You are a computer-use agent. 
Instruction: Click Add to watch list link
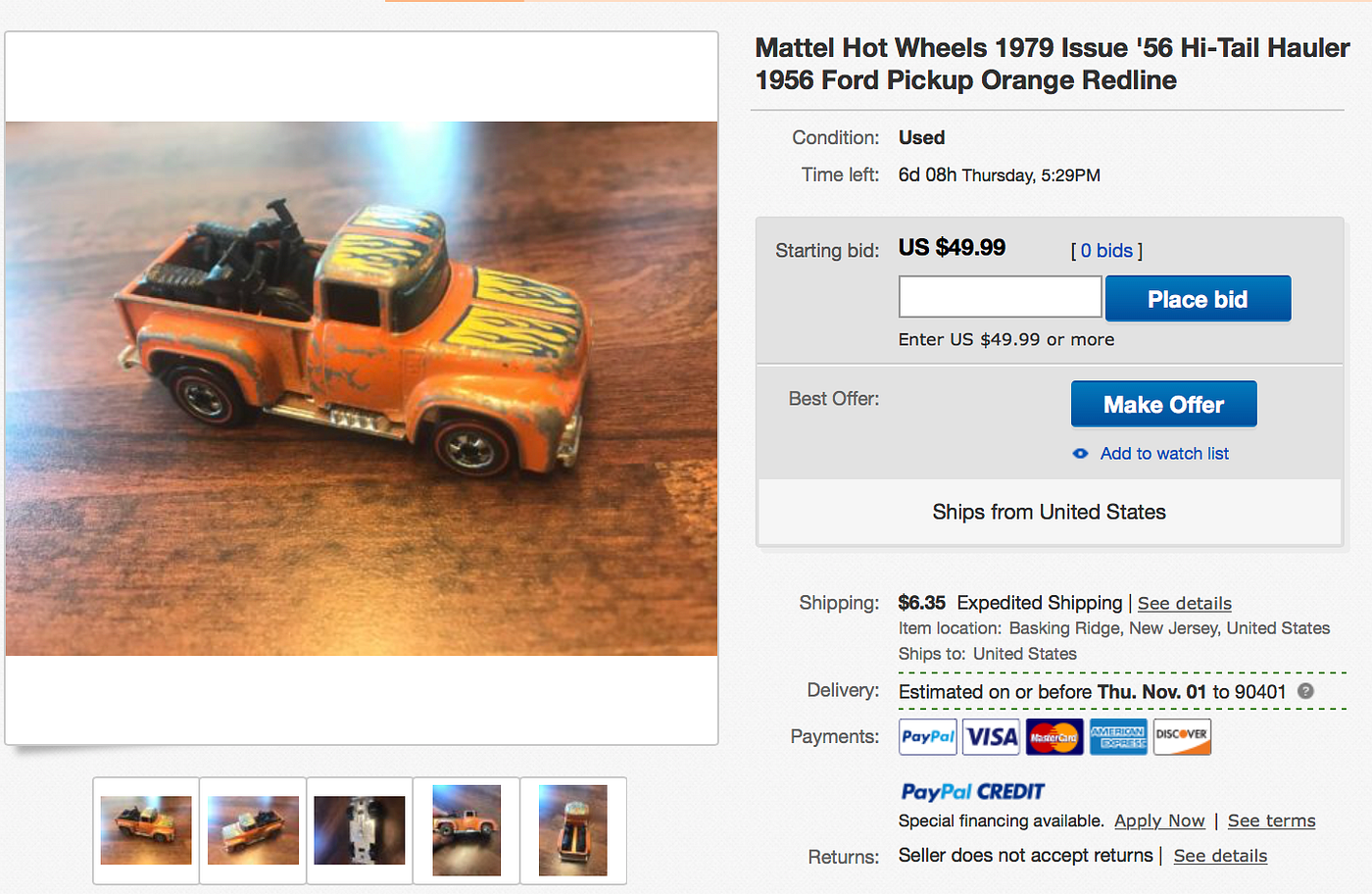tap(1164, 454)
